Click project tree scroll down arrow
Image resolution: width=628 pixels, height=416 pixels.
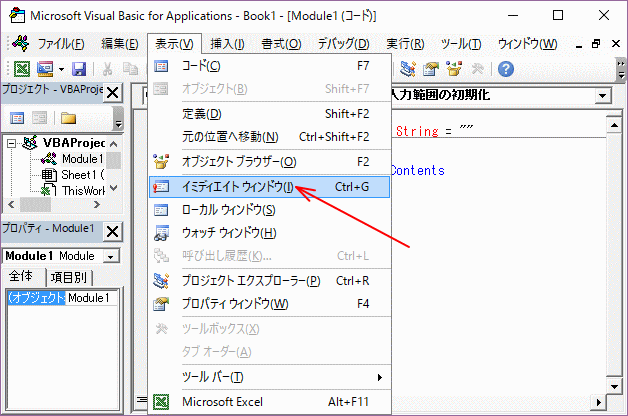(113, 187)
